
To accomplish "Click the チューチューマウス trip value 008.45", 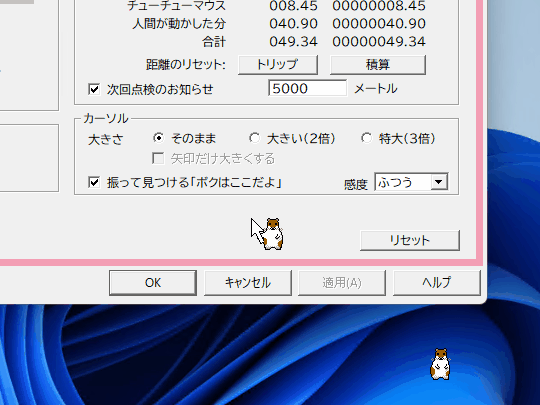I will click(x=293, y=6).
